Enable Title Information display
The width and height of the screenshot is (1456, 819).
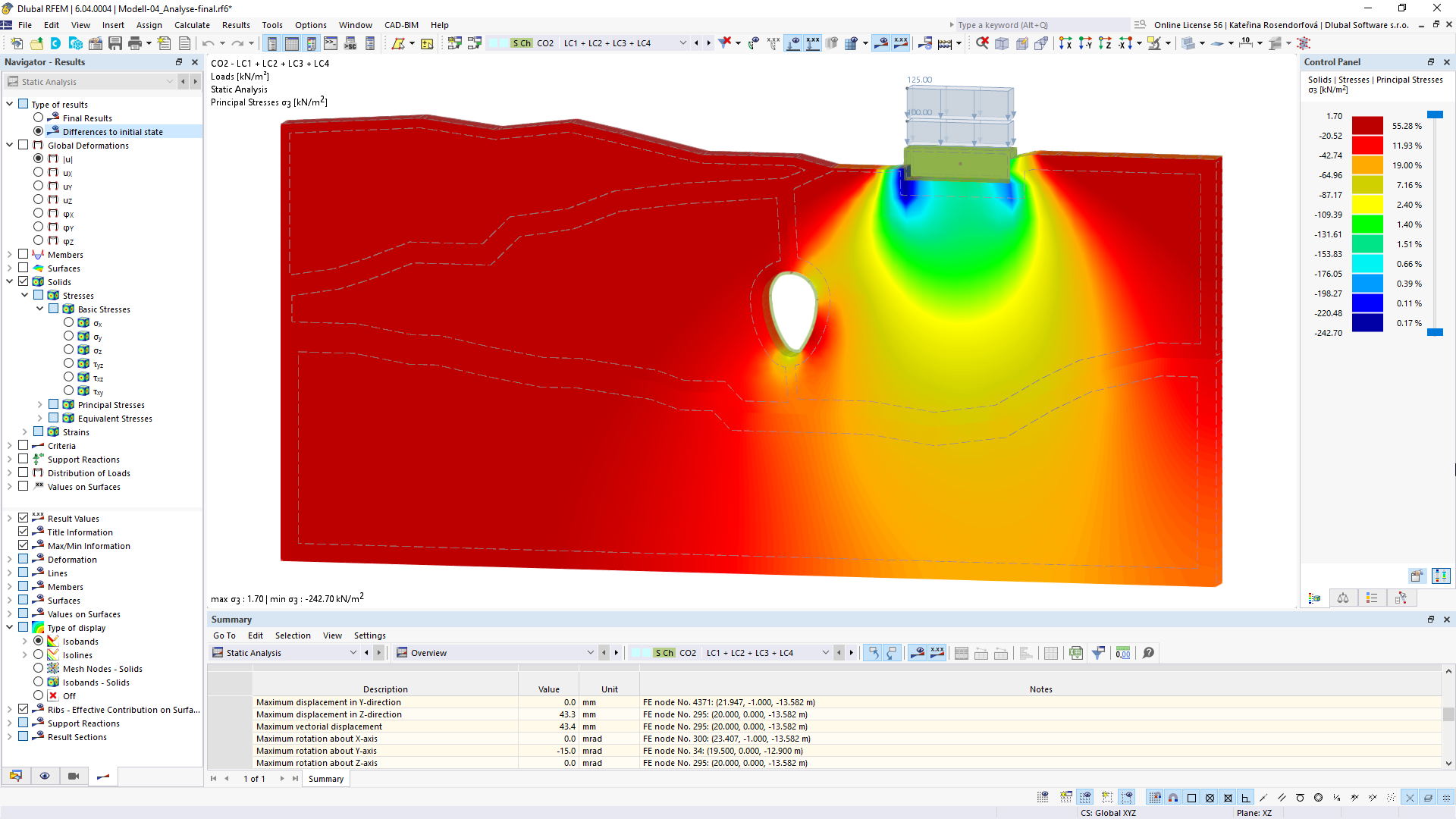click(x=23, y=531)
